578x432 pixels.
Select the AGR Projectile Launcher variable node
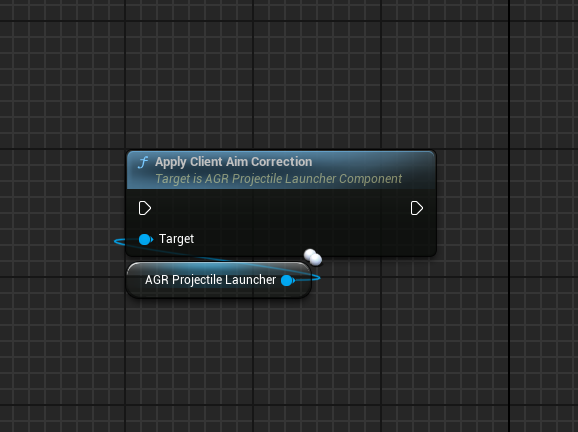(219, 280)
